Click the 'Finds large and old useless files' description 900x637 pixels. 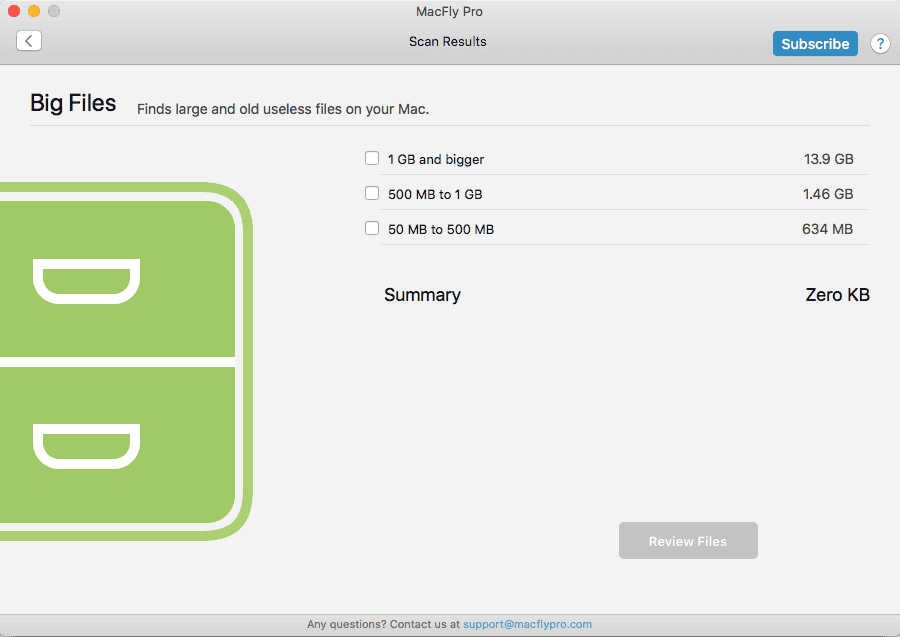[x=283, y=109]
